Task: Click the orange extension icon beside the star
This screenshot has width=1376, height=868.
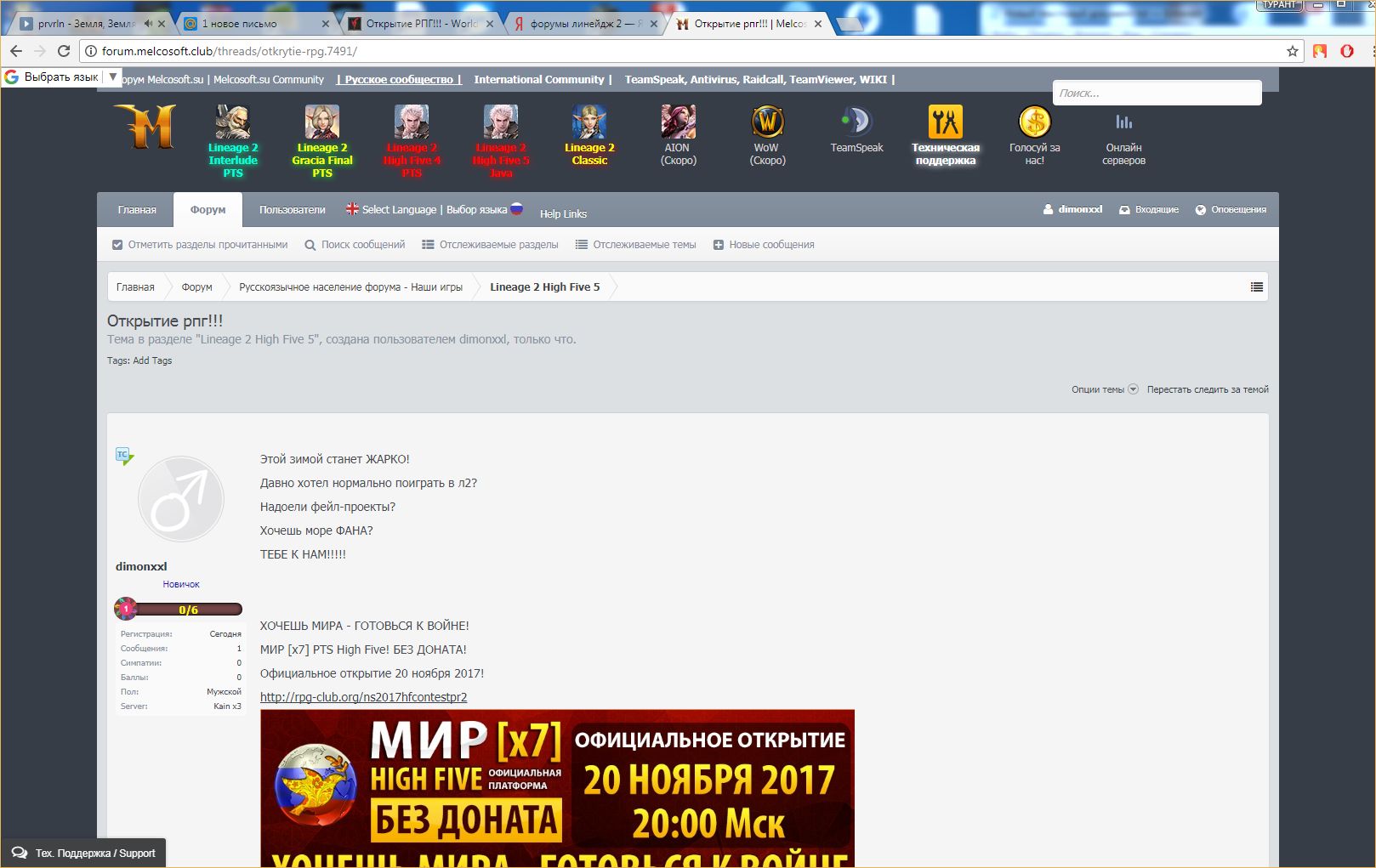Action: click(1320, 51)
